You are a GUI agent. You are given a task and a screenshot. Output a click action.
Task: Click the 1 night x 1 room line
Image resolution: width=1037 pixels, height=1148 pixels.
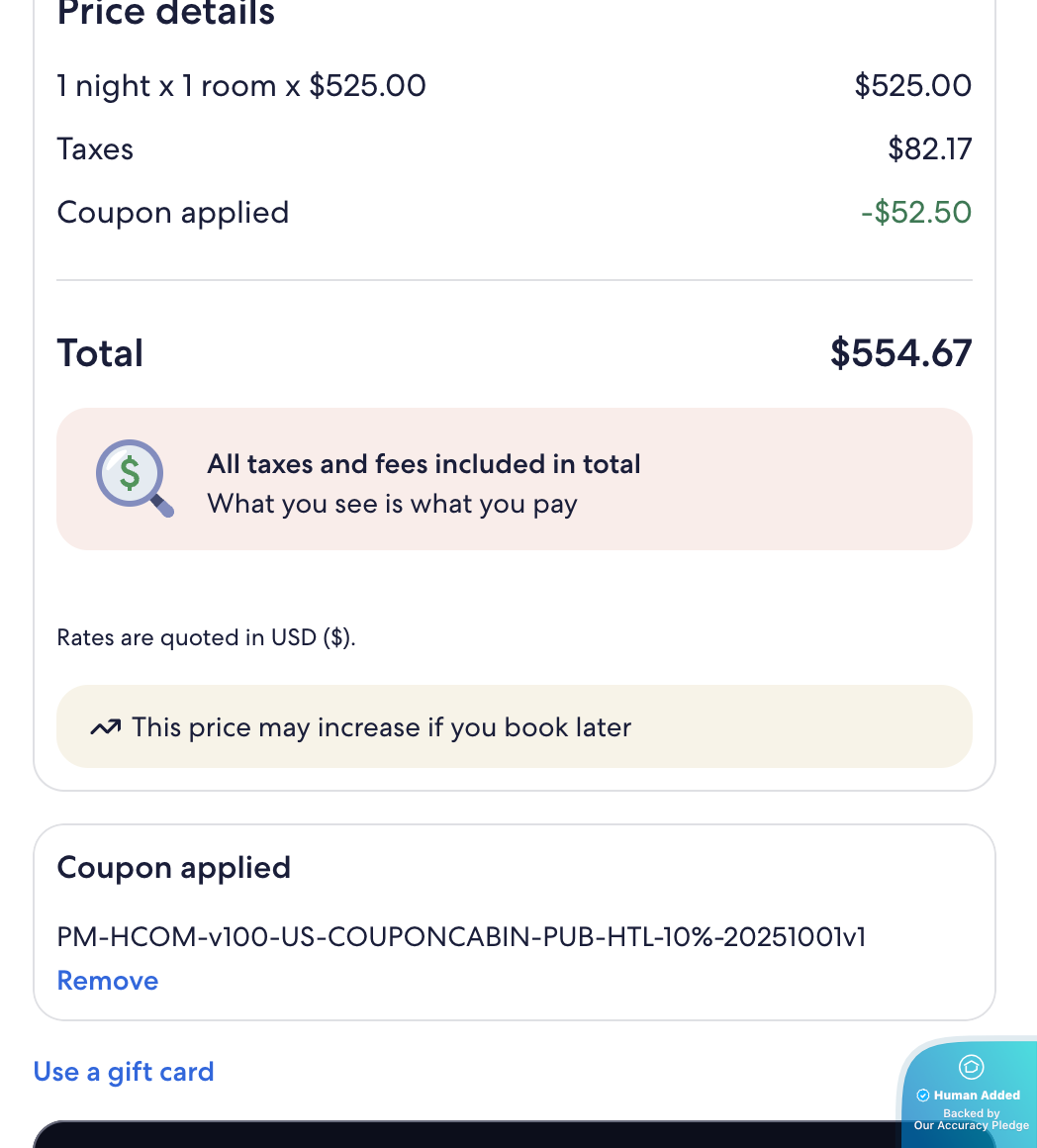[241, 86]
